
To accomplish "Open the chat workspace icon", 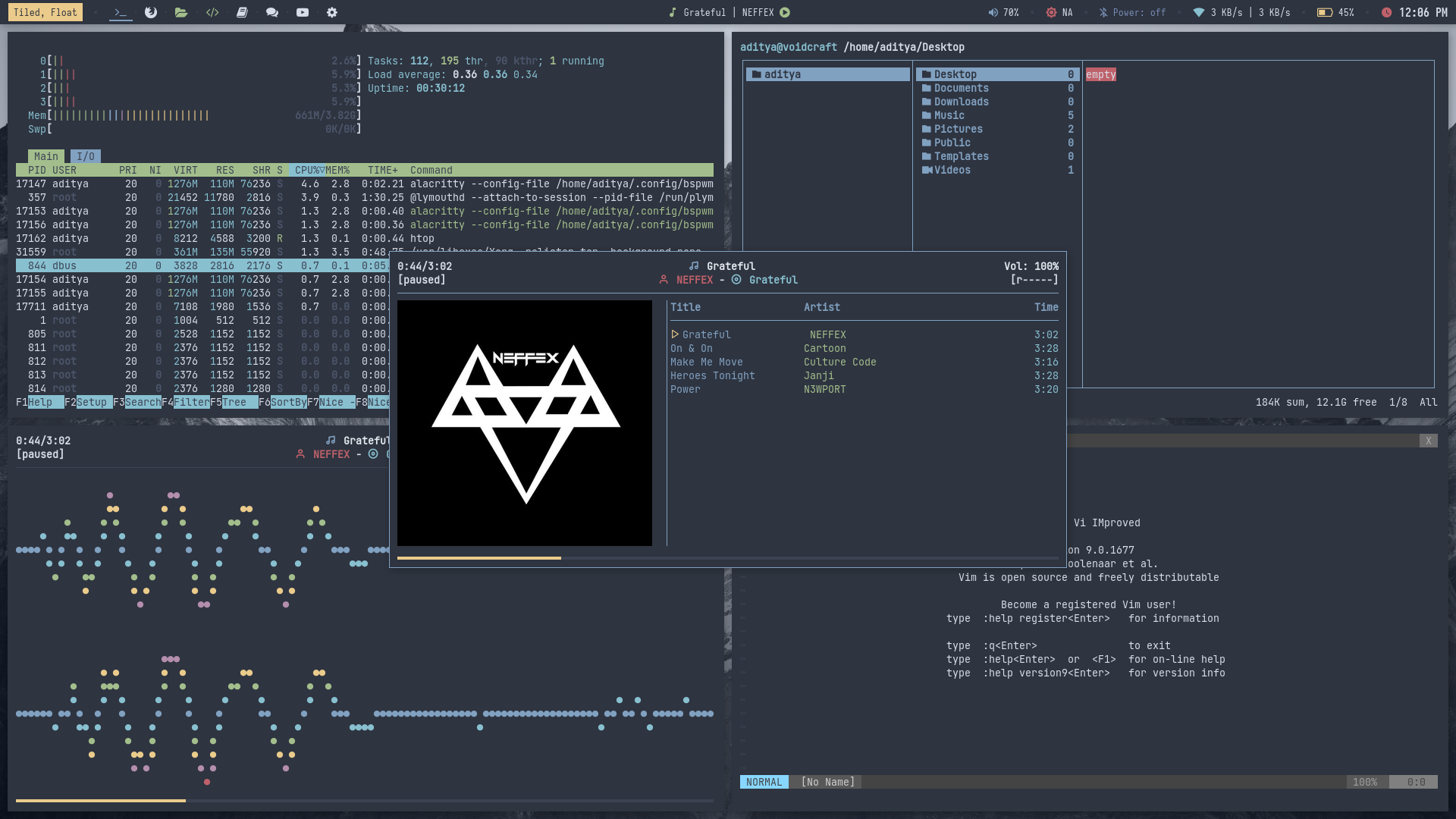I will pos(272,12).
